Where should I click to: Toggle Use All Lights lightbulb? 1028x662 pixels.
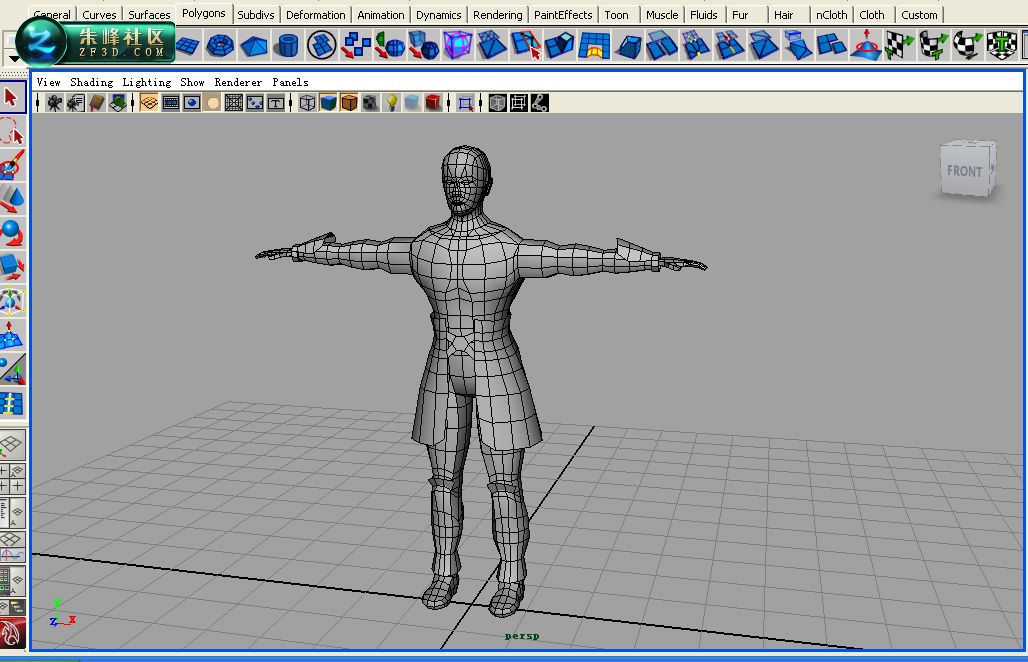391,103
